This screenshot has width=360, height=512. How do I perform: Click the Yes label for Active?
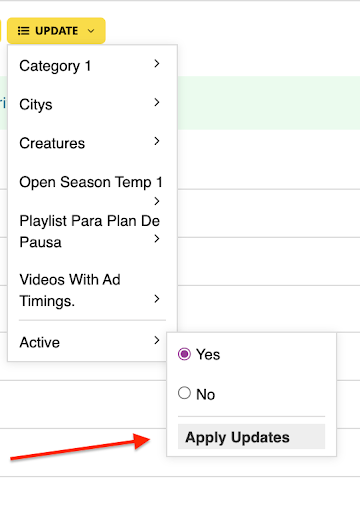[208, 355]
